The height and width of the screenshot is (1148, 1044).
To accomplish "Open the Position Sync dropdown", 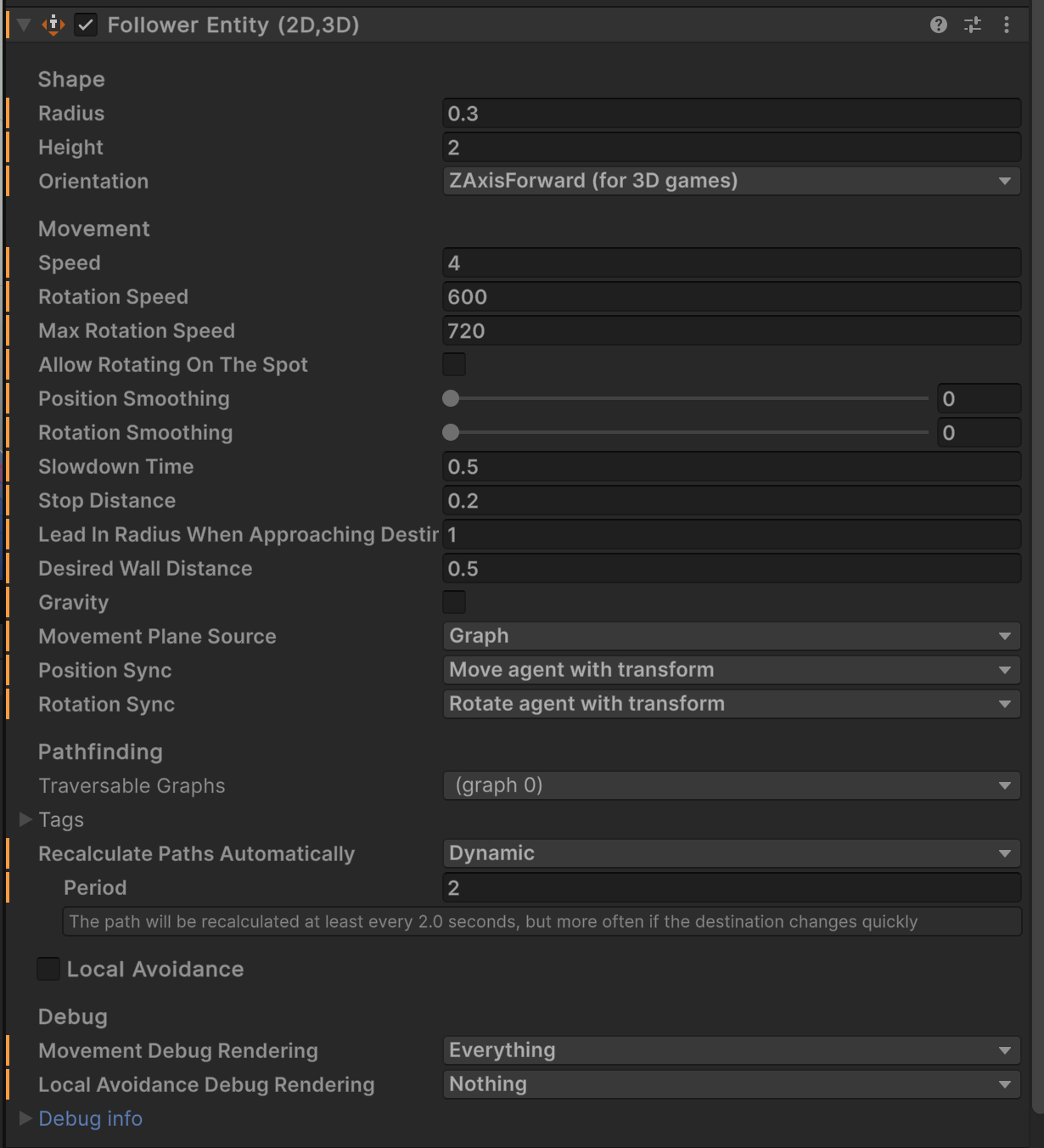I will point(732,670).
